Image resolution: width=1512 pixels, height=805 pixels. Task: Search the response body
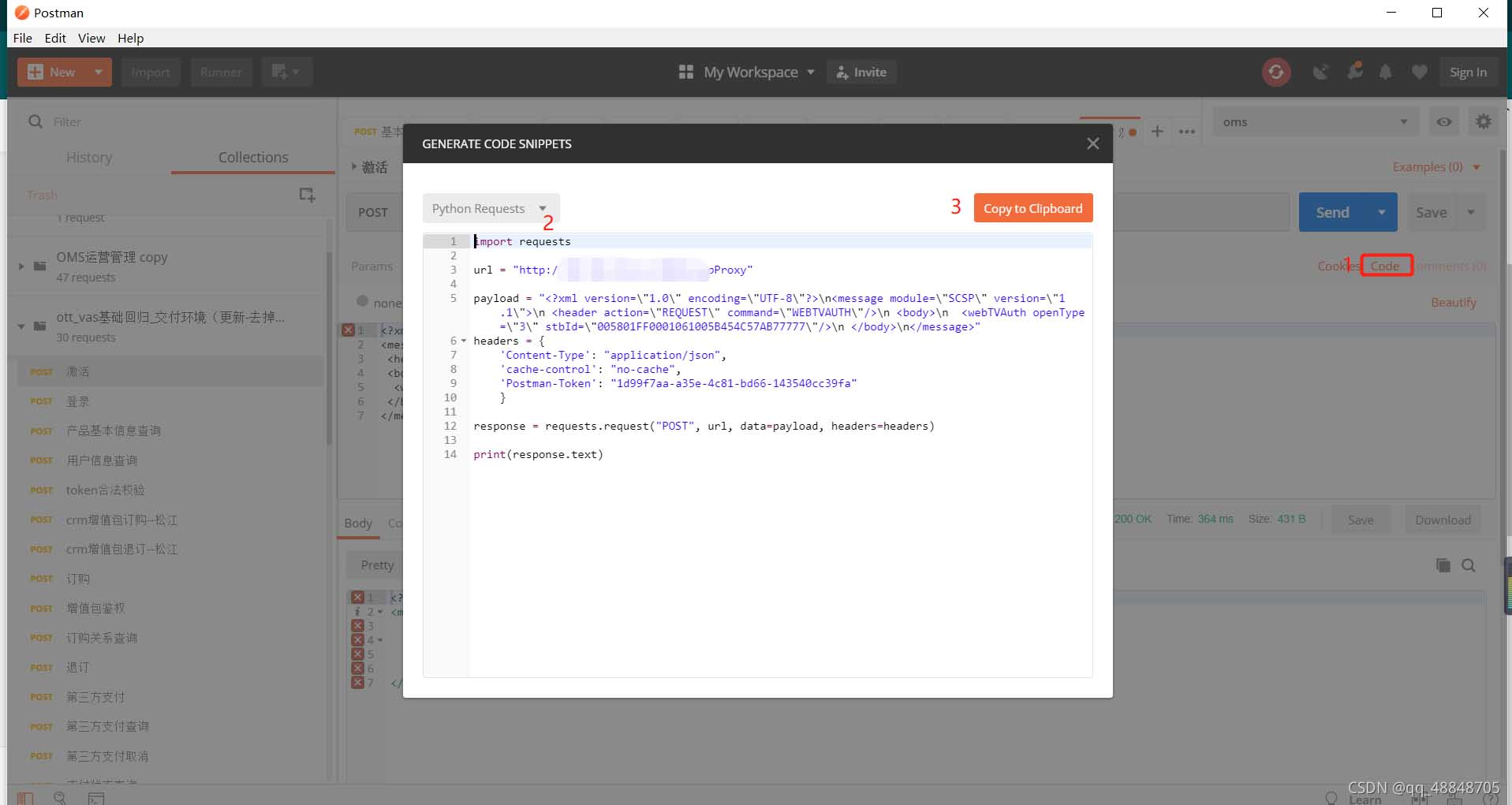(x=1469, y=565)
